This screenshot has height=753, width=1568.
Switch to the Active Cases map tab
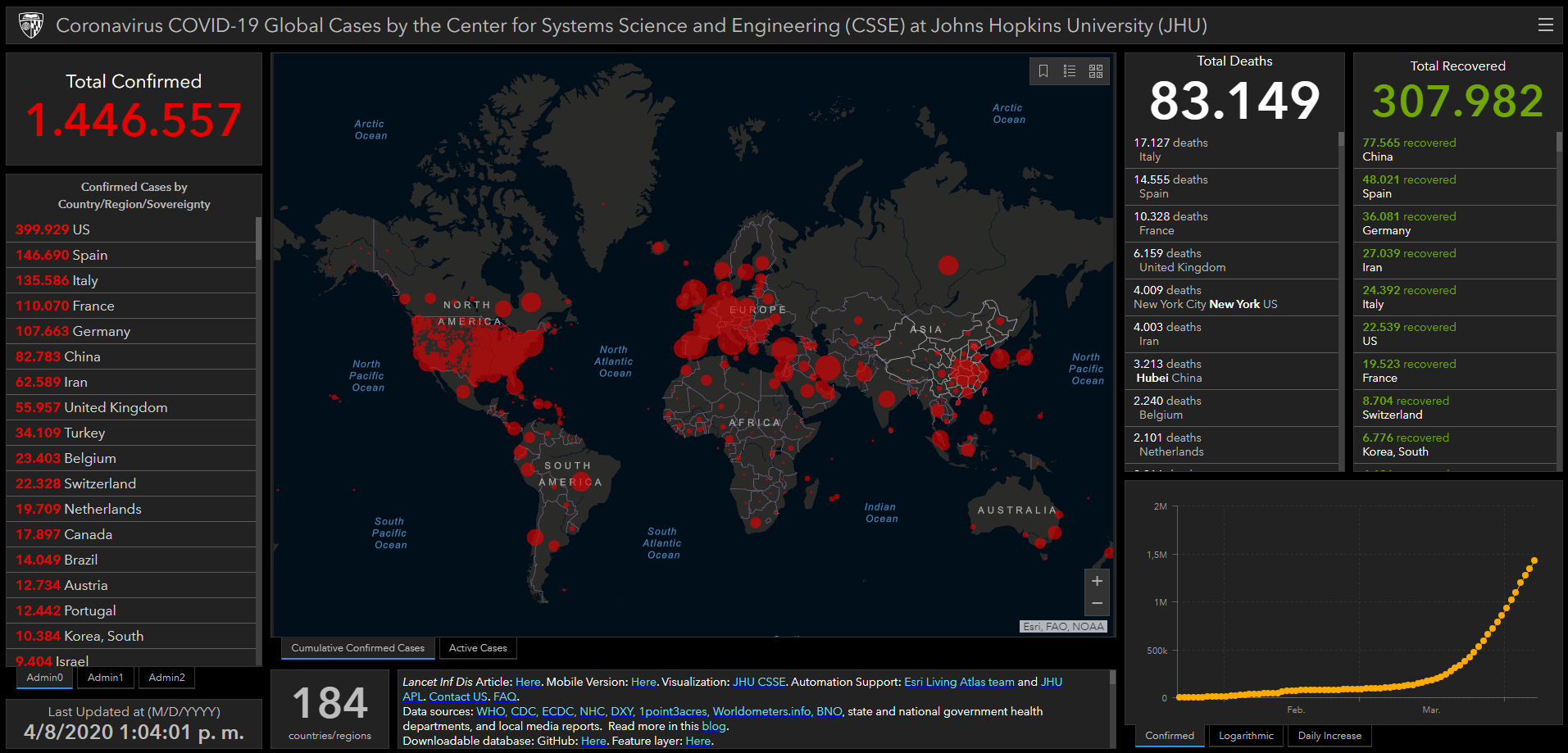tap(478, 648)
